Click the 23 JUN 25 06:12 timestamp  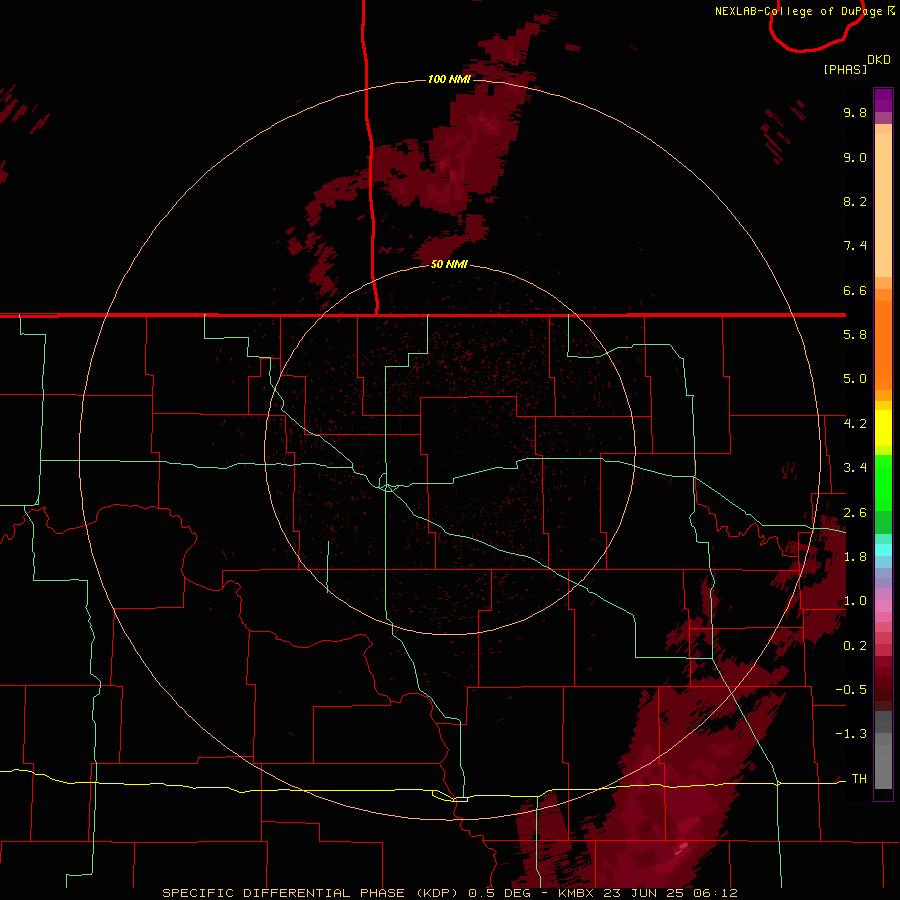pyautogui.click(x=670, y=893)
